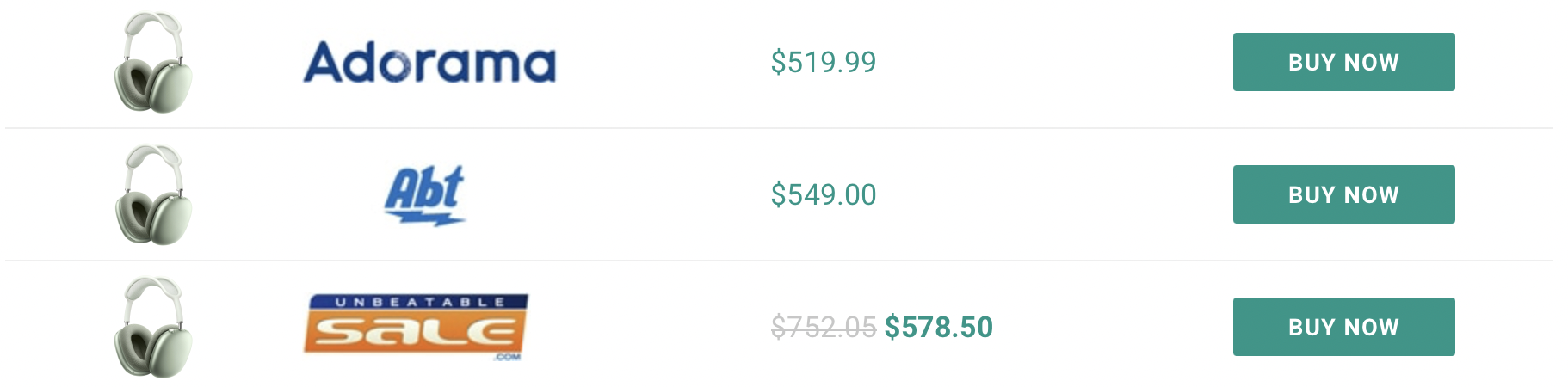The width and height of the screenshot is (1568, 387).
Task: Click the $519.99 price
Action: click(824, 62)
